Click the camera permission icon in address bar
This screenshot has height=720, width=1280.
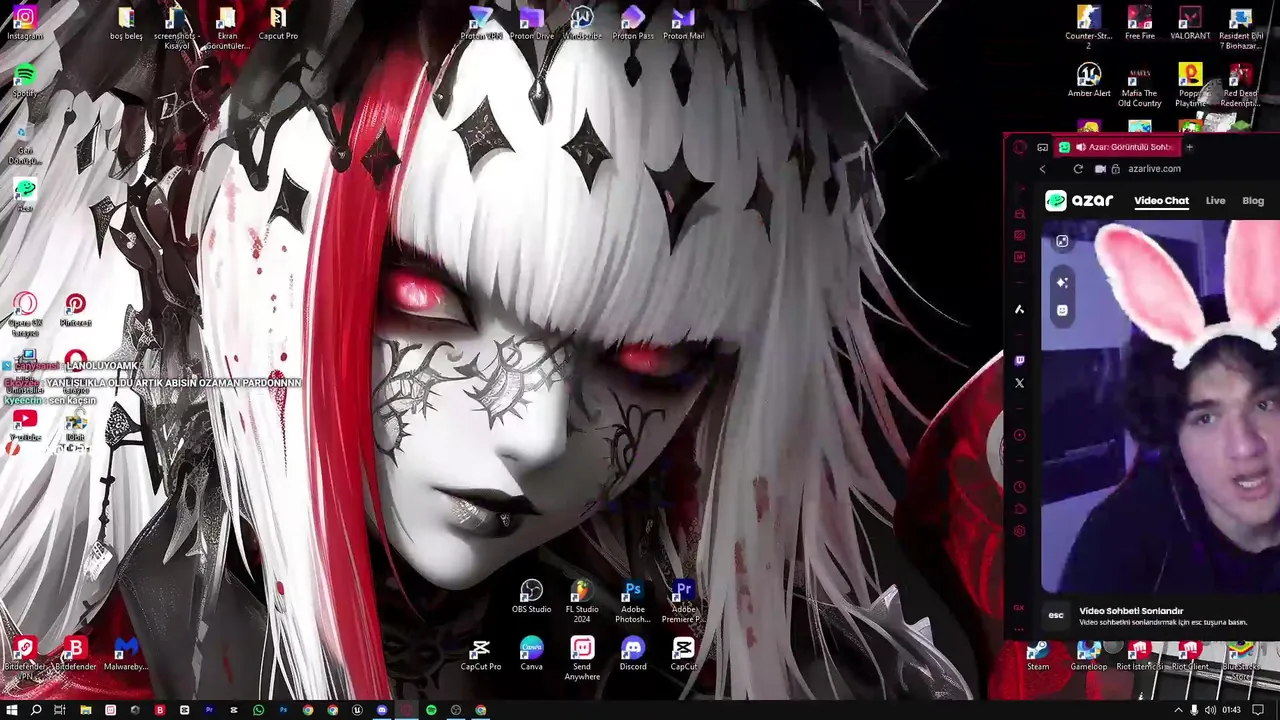click(1100, 169)
